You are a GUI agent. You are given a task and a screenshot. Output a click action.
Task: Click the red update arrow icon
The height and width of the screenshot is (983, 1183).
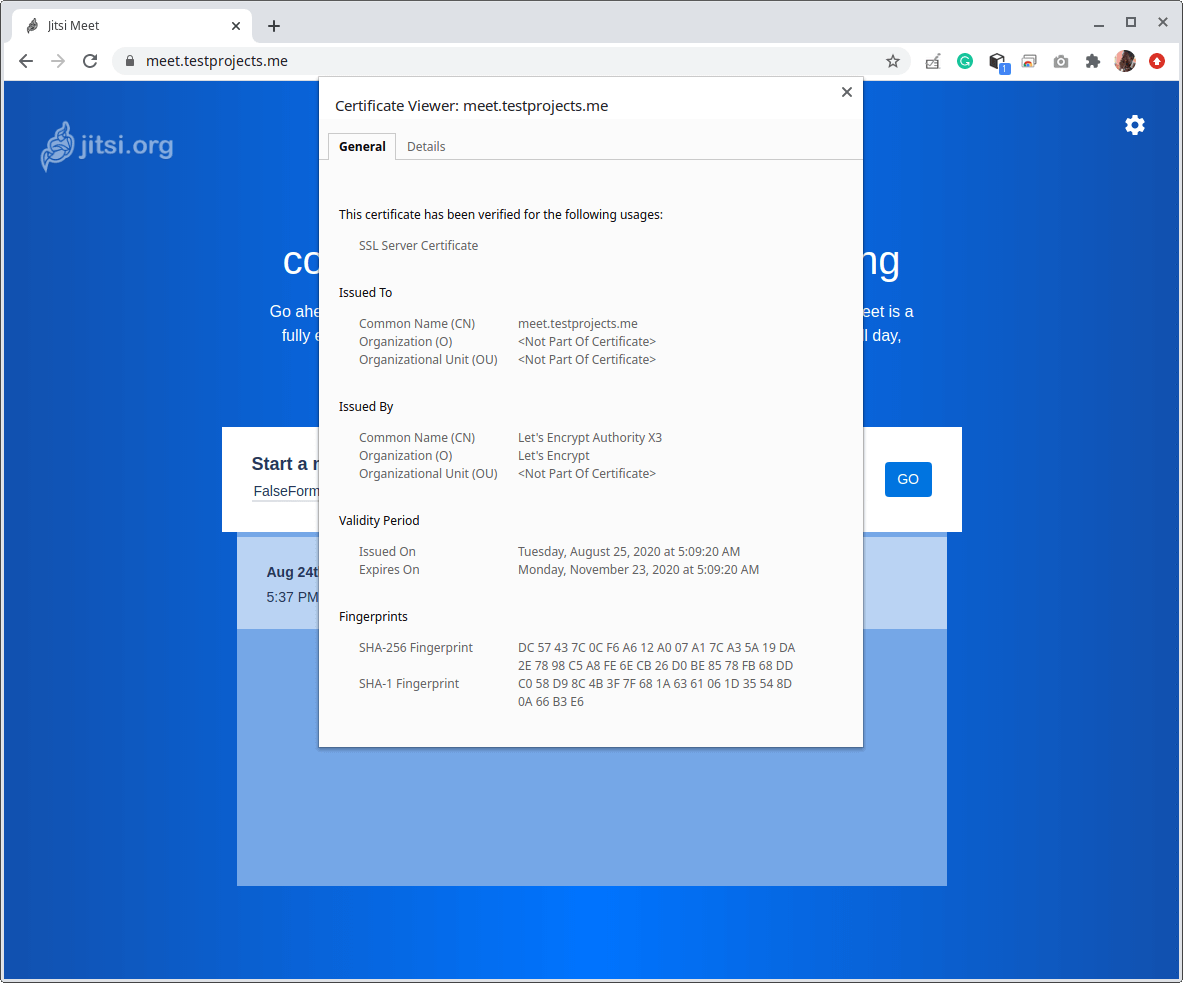click(1157, 61)
